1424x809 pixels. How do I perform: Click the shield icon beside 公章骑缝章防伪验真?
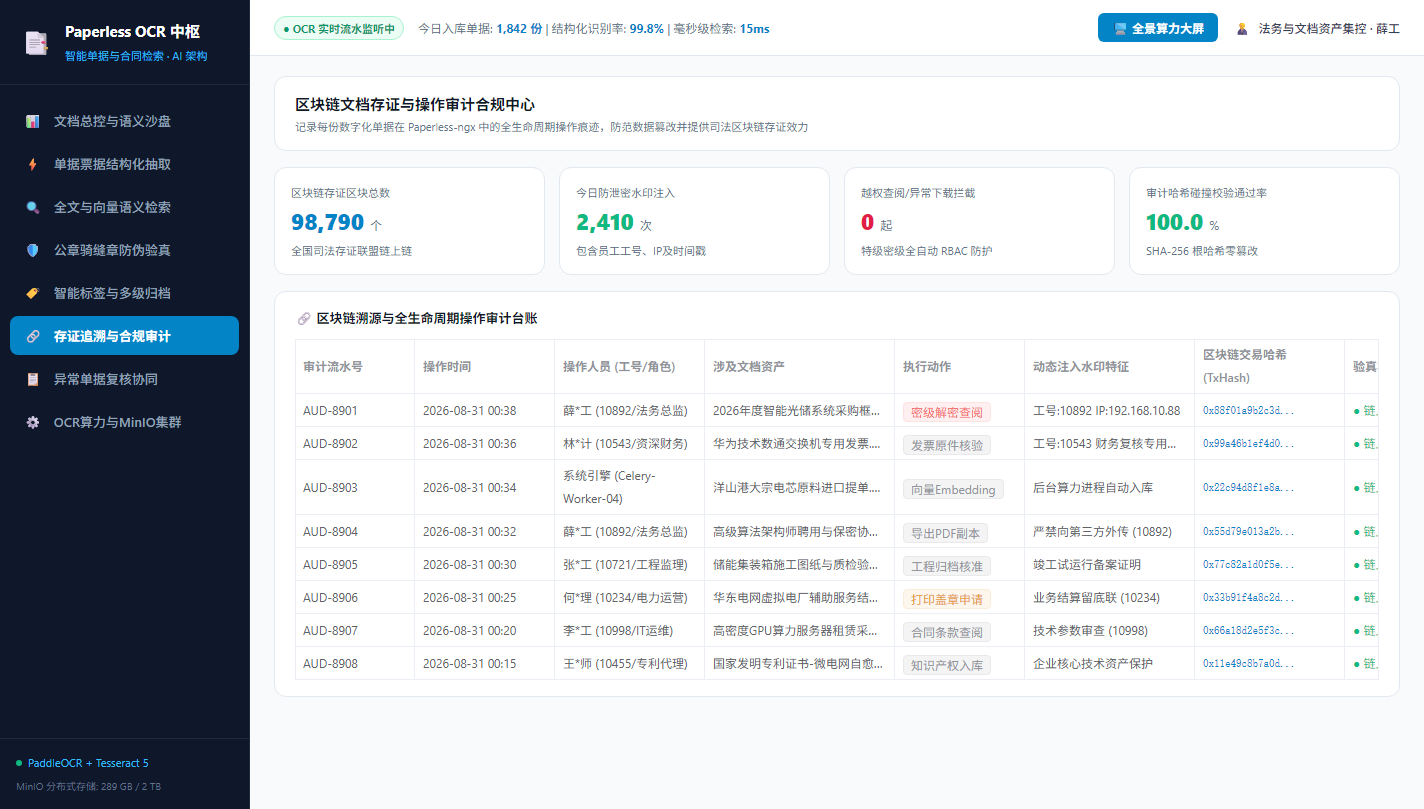point(33,250)
